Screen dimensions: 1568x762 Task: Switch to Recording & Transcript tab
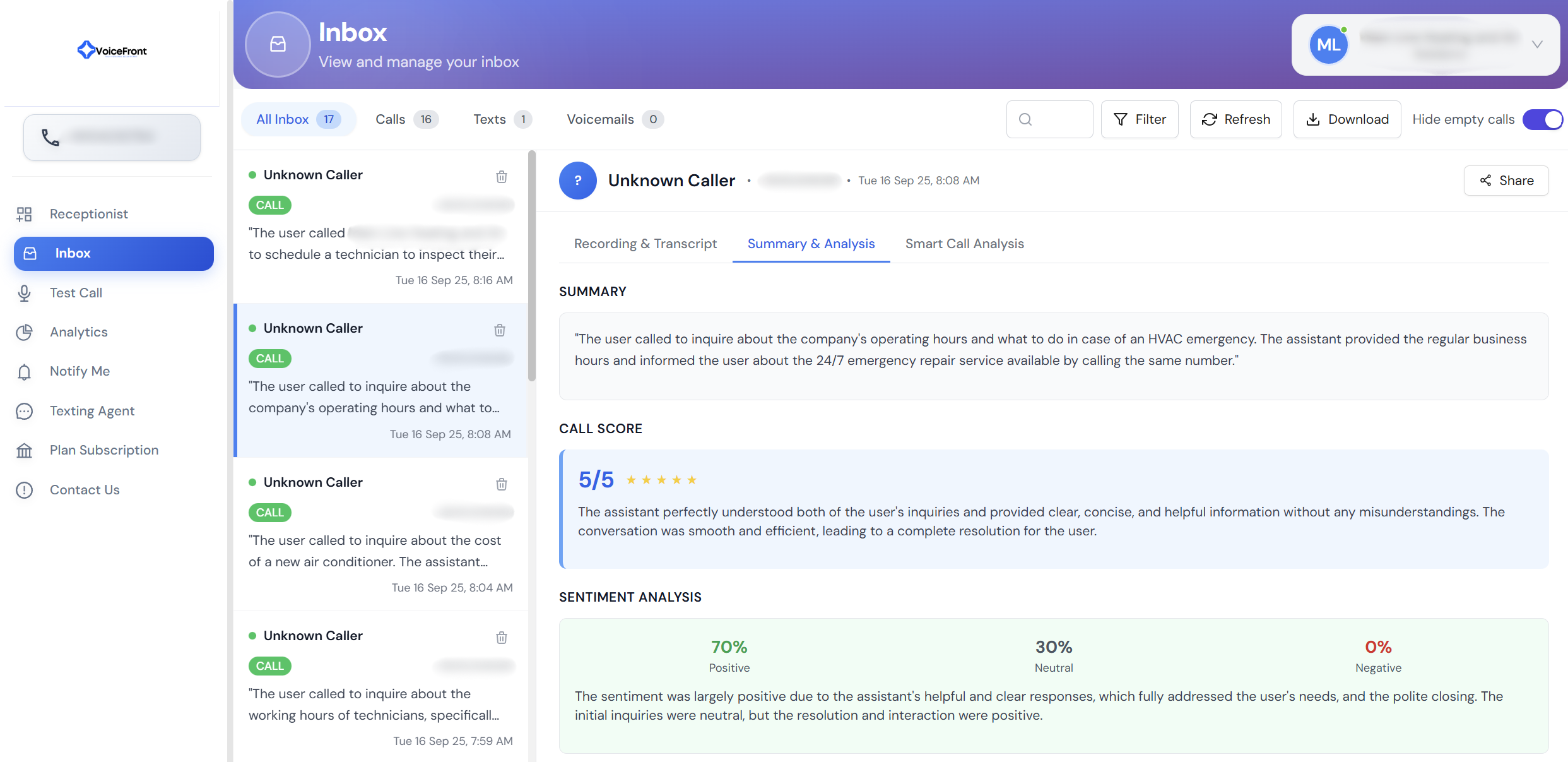645,244
